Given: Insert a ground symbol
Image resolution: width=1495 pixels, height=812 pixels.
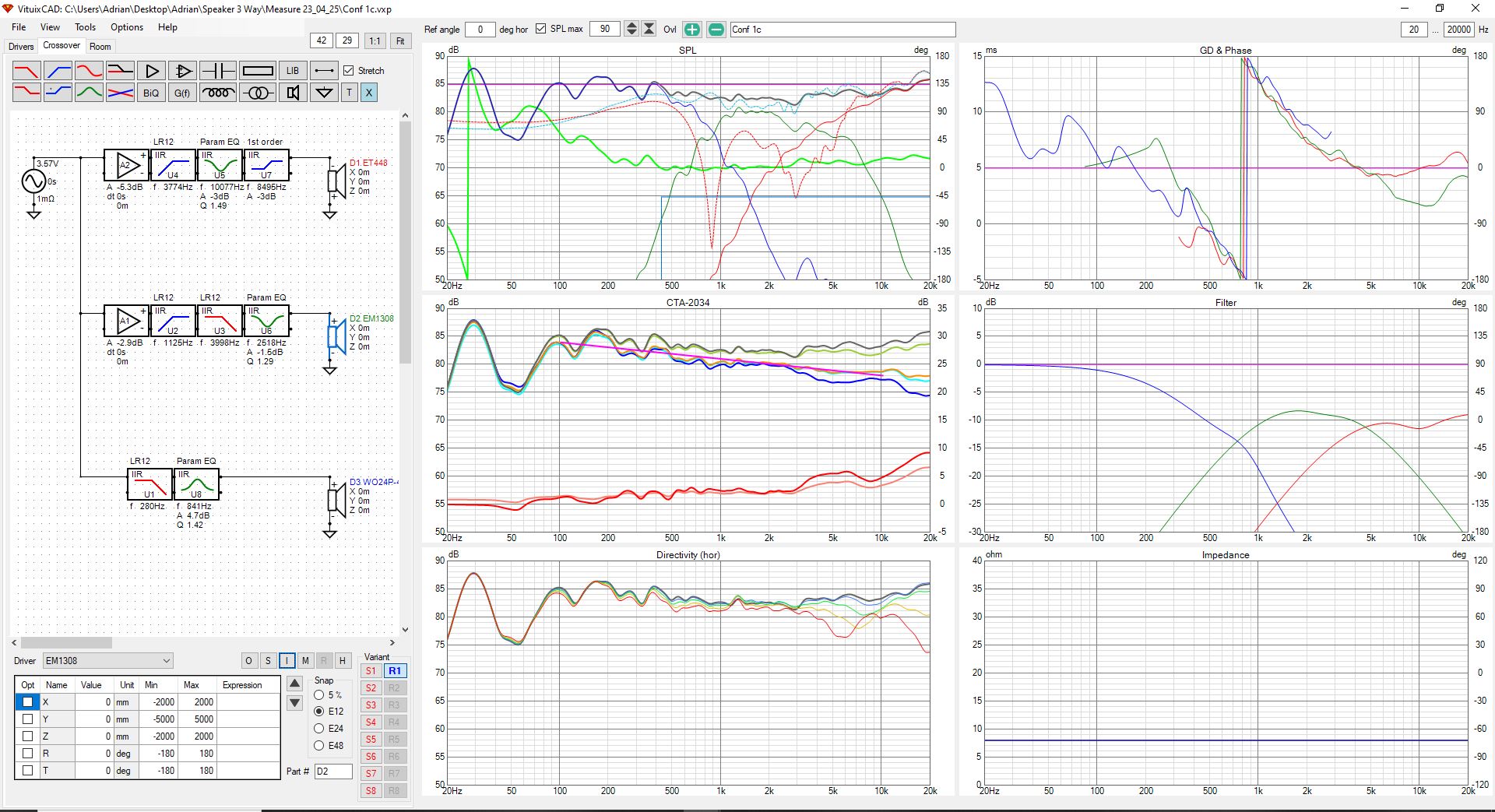Looking at the screenshot, I should (324, 93).
